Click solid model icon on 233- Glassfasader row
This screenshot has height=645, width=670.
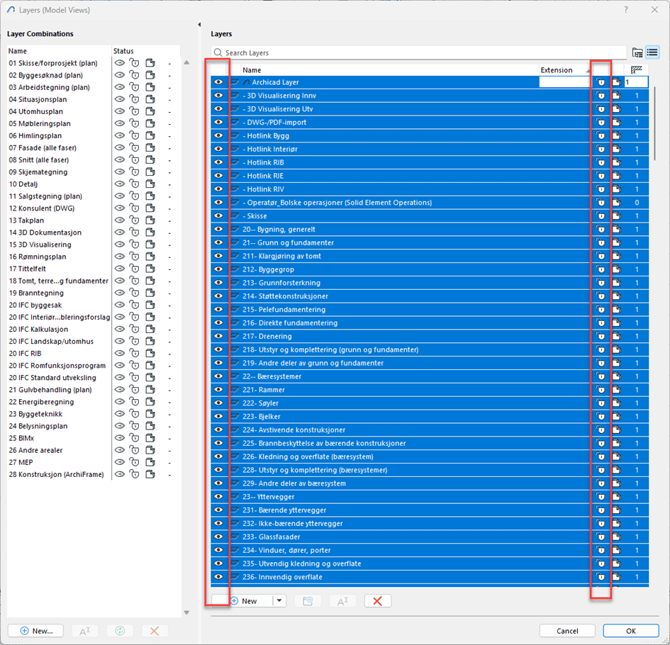tap(617, 537)
